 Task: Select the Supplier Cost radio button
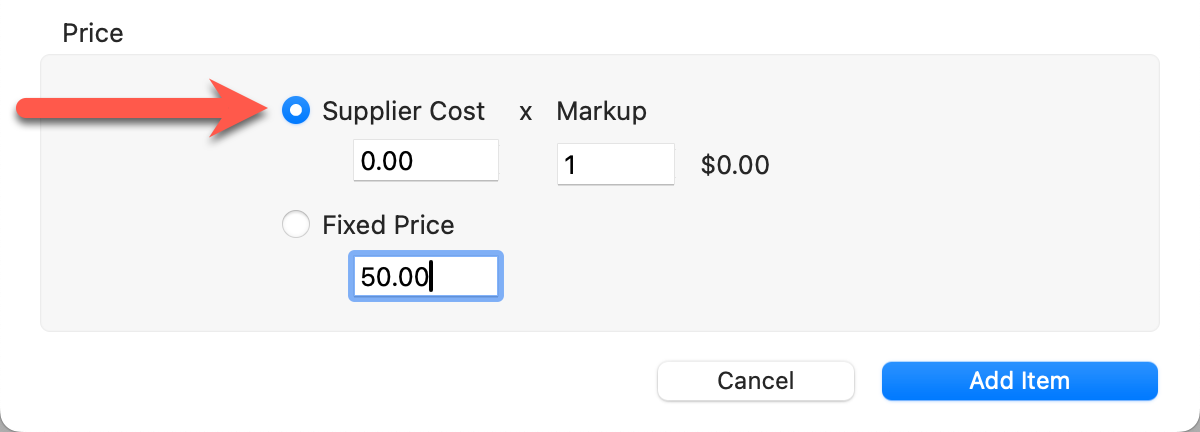coord(297,111)
